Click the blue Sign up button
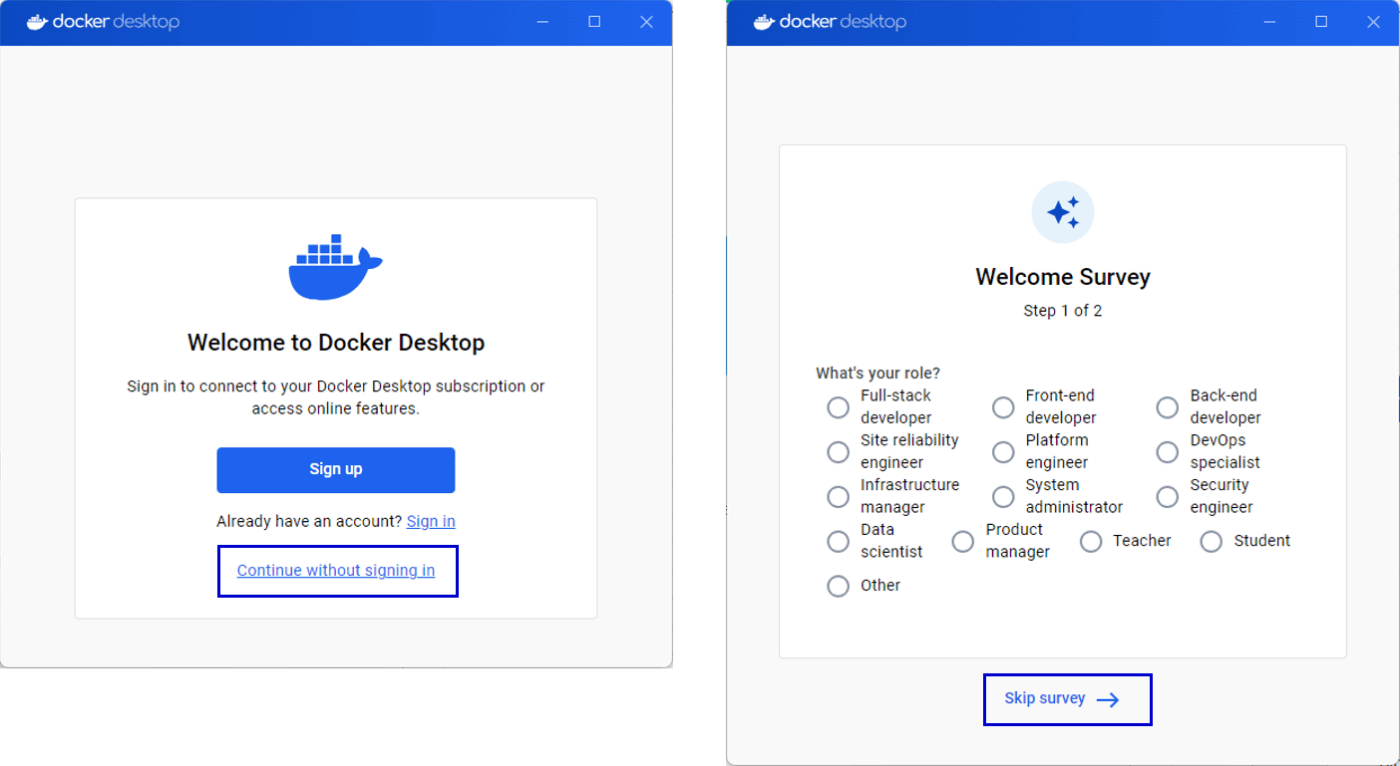This screenshot has width=1400, height=766. [336, 470]
